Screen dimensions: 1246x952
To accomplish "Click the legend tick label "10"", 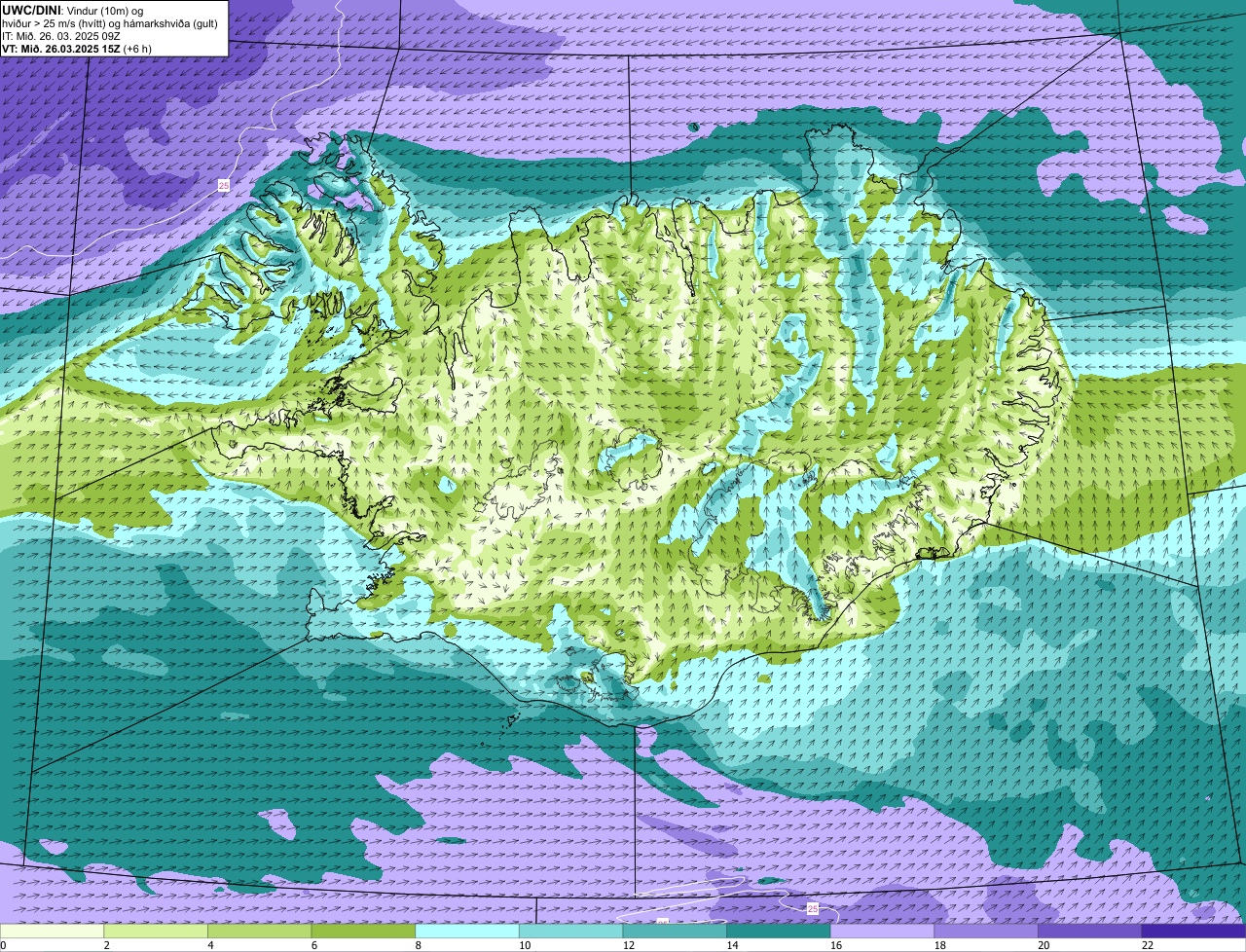I will [525, 945].
